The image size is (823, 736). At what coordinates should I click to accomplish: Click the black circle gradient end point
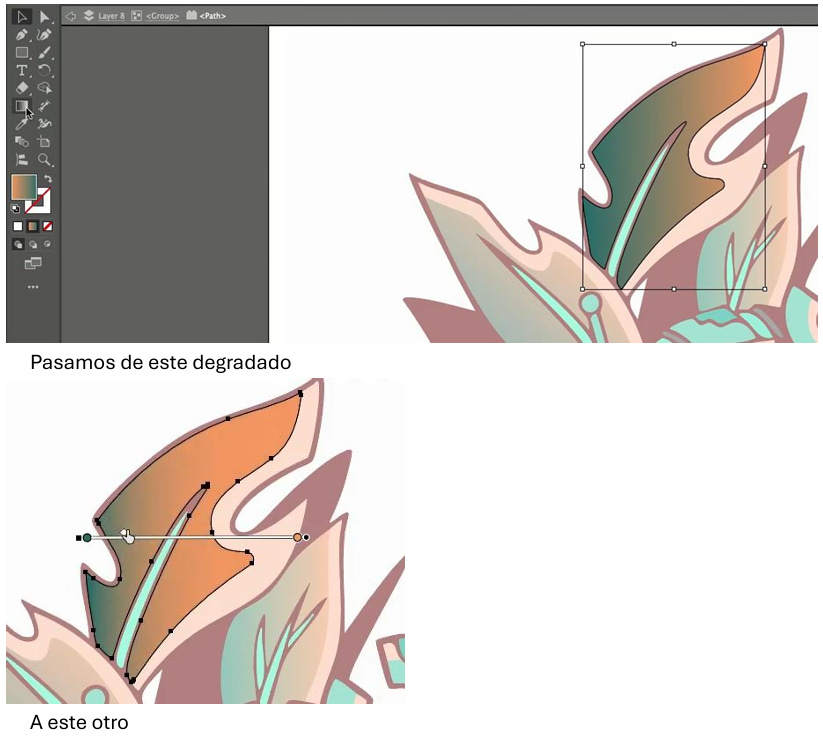coord(307,538)
